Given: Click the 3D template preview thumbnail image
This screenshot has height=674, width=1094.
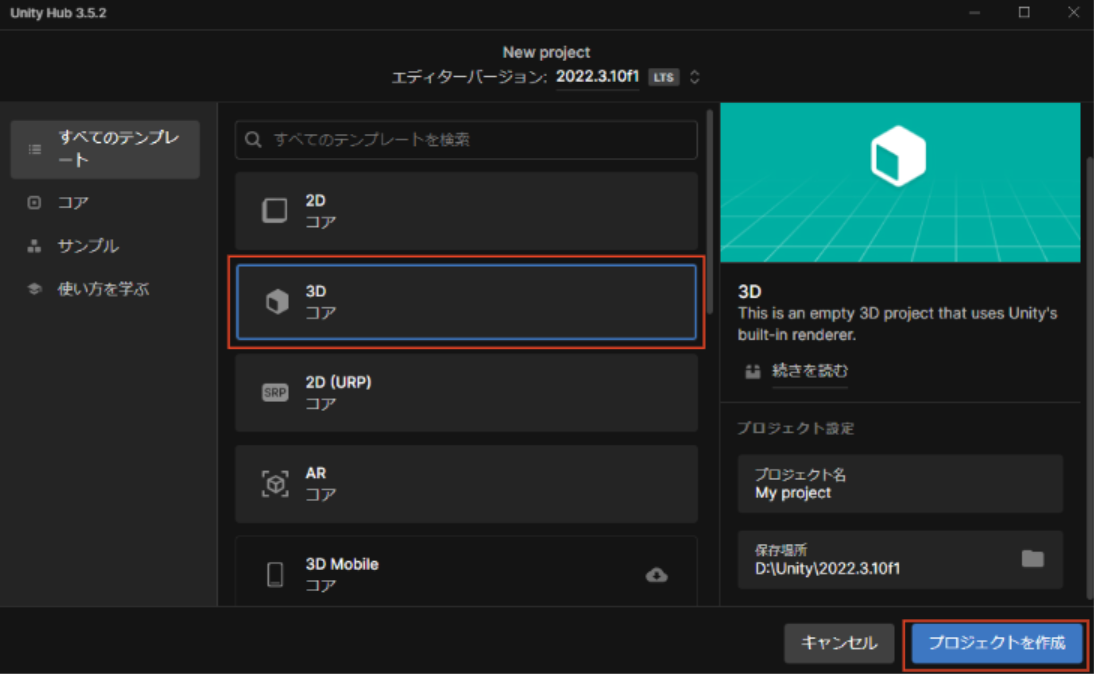Looking at the screenshot, I should pyautogui.click(x=899, y=181).
